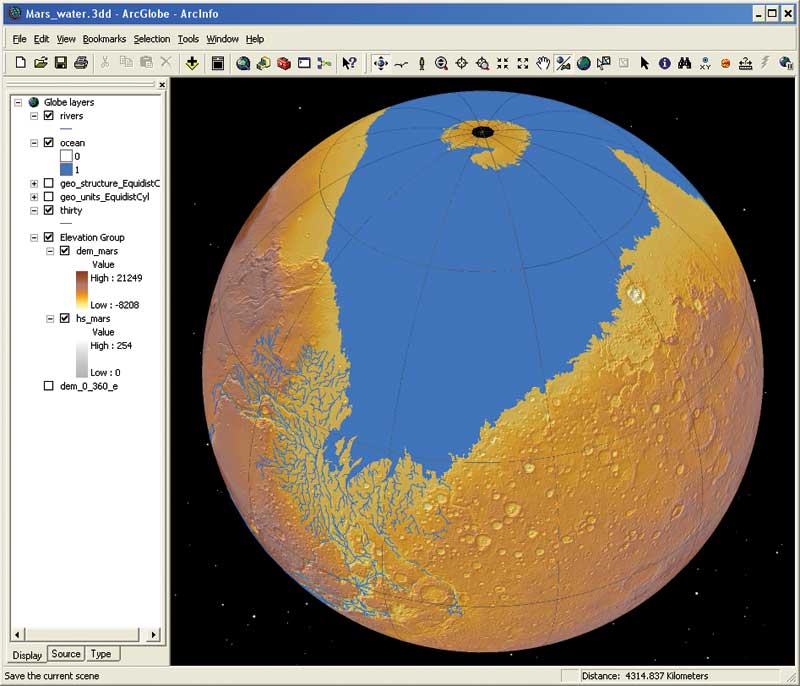Uncheck the rivers layer checkbox
Image resolution: width=800 pixels, height=686 pixels.
pyautogui.click(x=49, y=116)
